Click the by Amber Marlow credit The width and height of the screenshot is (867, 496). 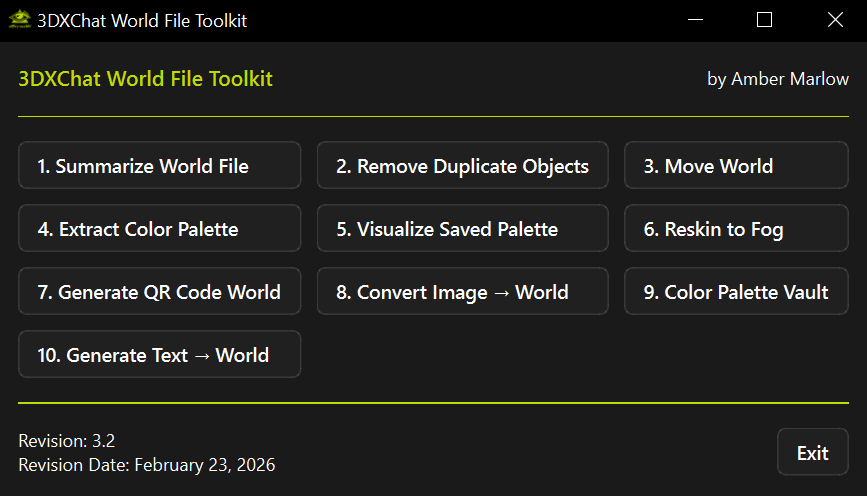(777, 79)
